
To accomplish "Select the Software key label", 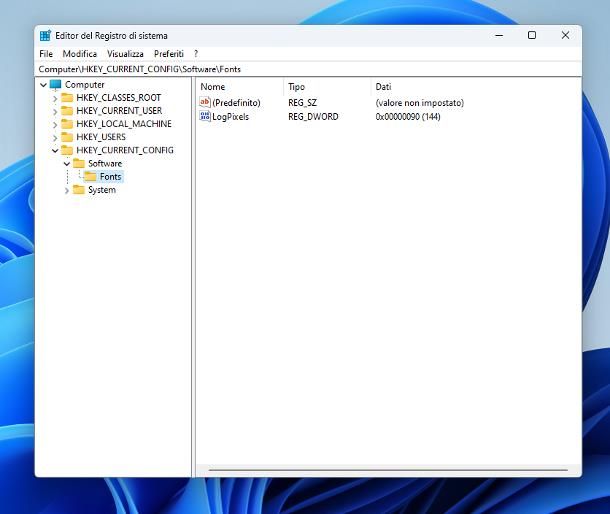I will tap(105, 163).
